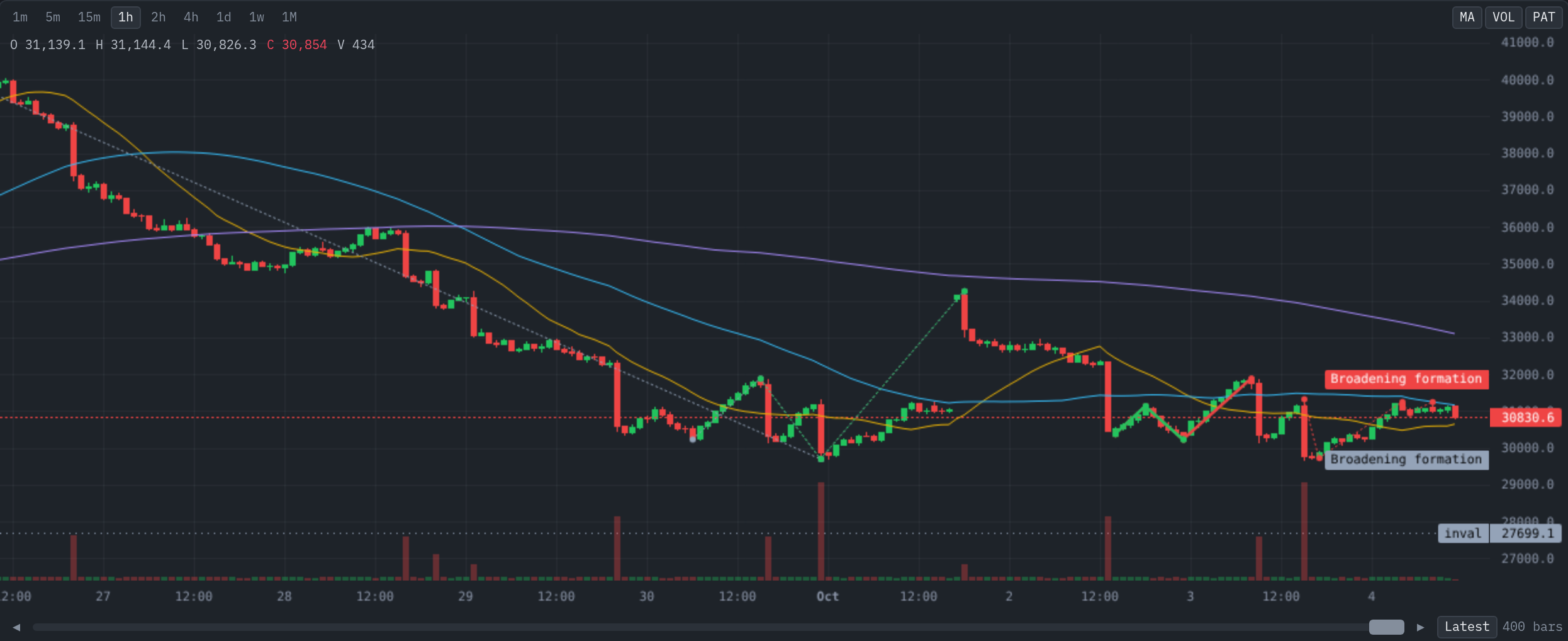Screen dimensions: 1568x641
Task: Click the inval level tag
Action: pos(1463,533)
